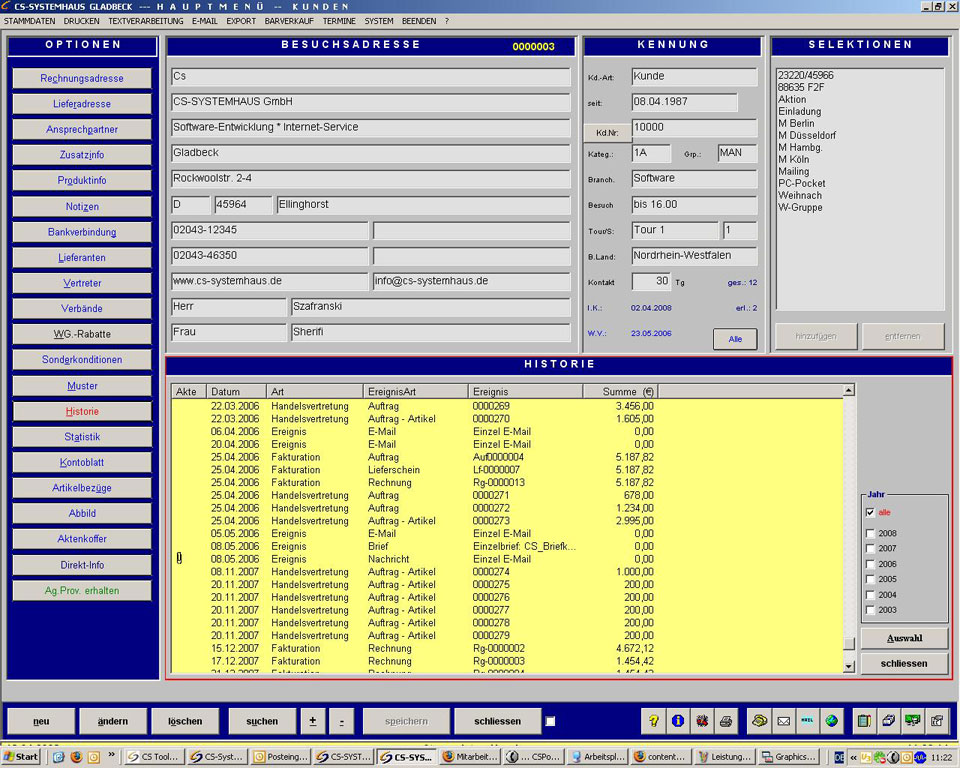Open the STAMMDATEN menu
960x768 pixels.
tap(30, 20)
